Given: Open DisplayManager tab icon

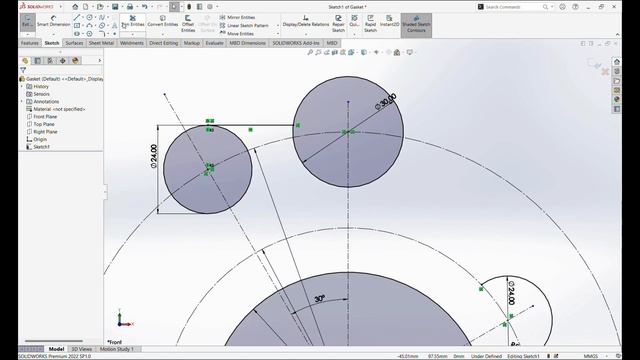Looking at the screenshot, I should [x=75, y=60].
